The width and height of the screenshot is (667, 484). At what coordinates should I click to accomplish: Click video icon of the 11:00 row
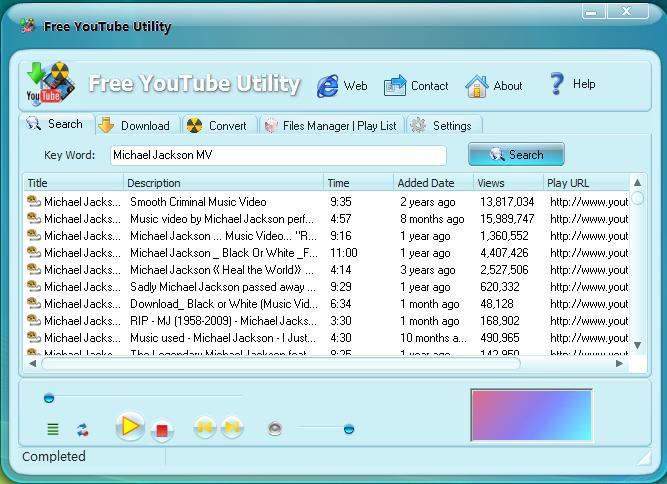tap(34, 252)
